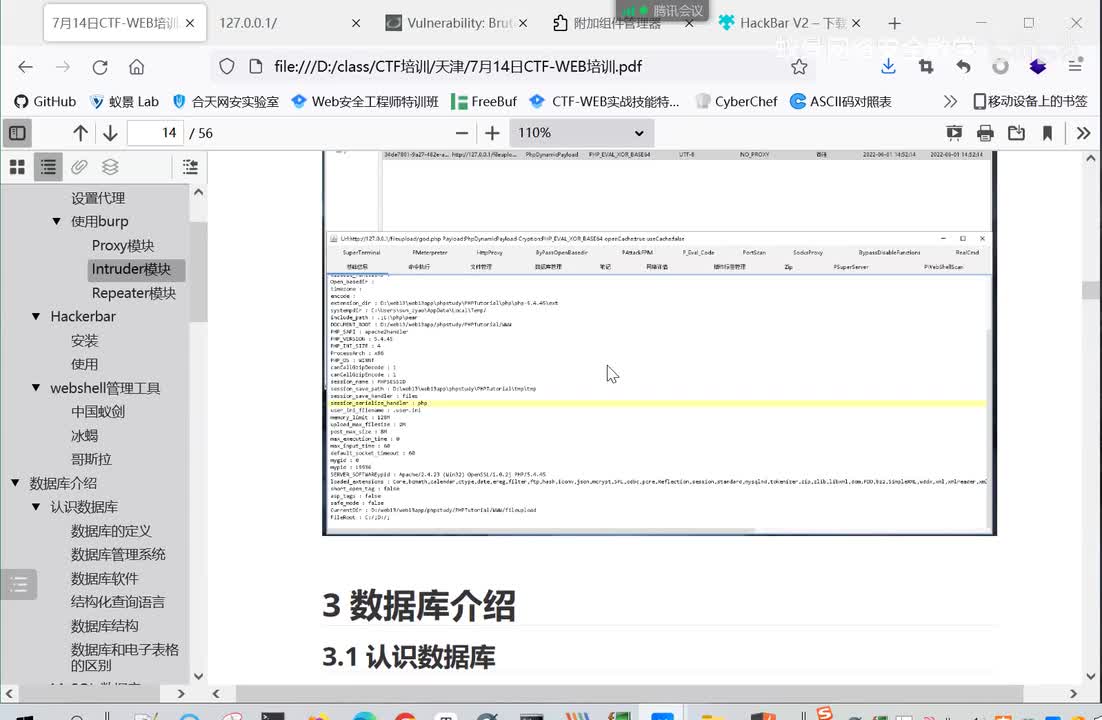This screenshot has height=720, width=1102.
Task: Click the current outline item button
Action: (x=190, y=167)
